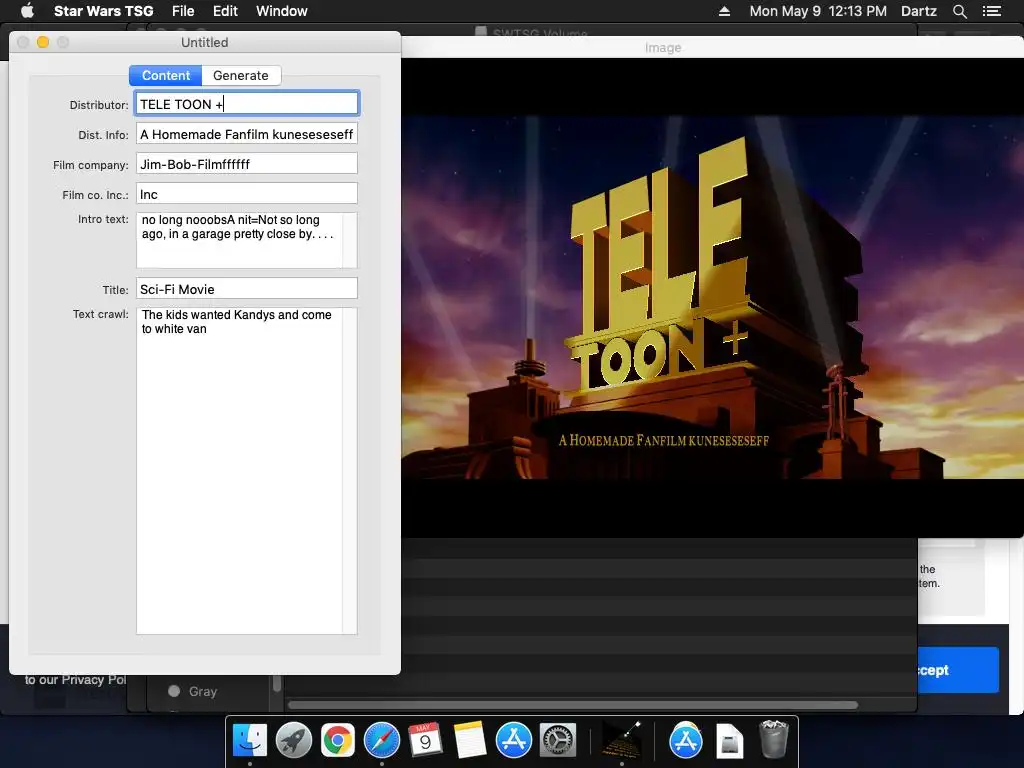This screenshot has width=1024, height=768.
Task: Click inside the Text crawl area
Action: point(239,470)
